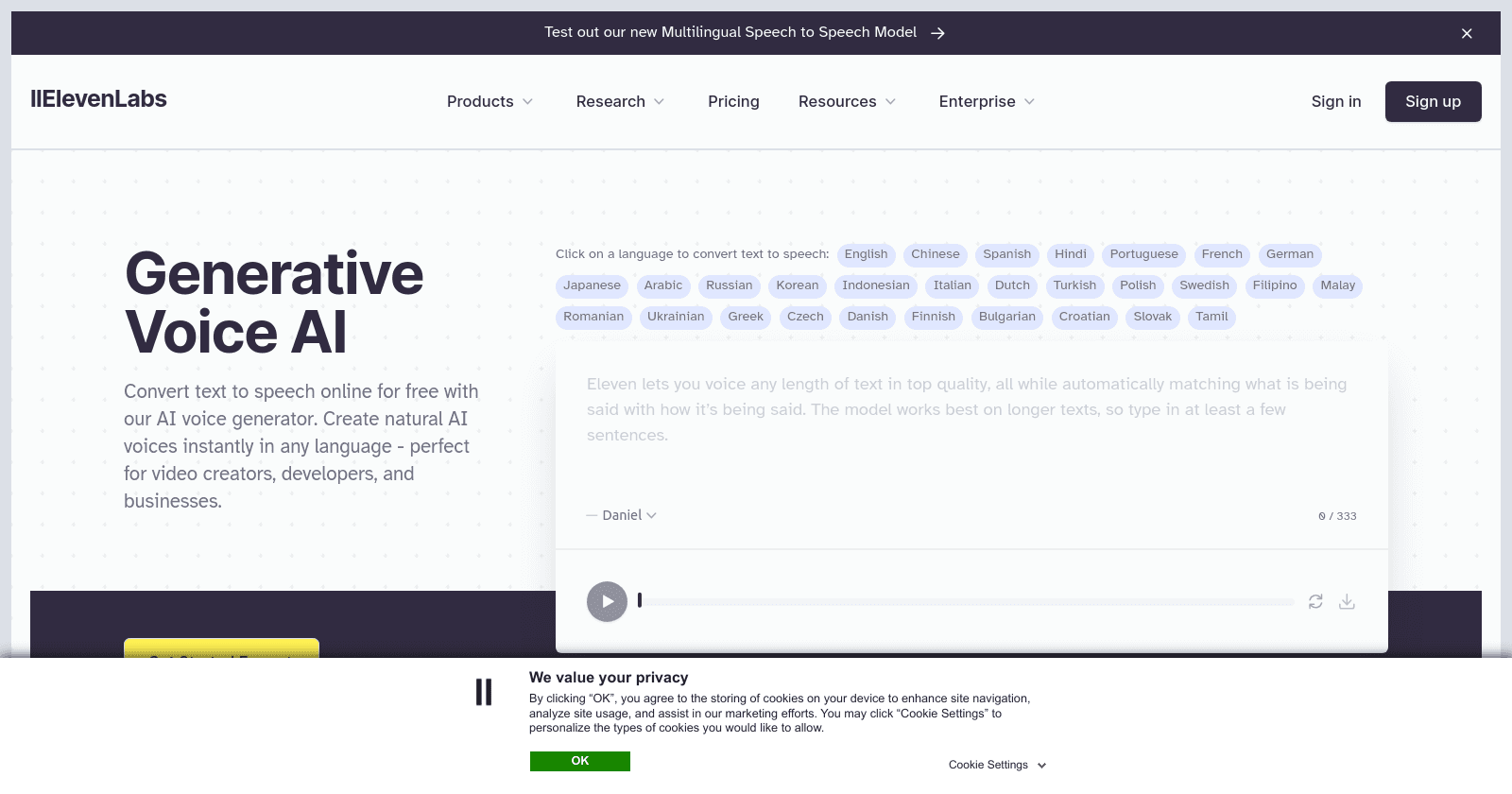This screenshot has width=1512, height=794.
Task: Click the 'We value your privacy' heading
Action: (609, 678)
